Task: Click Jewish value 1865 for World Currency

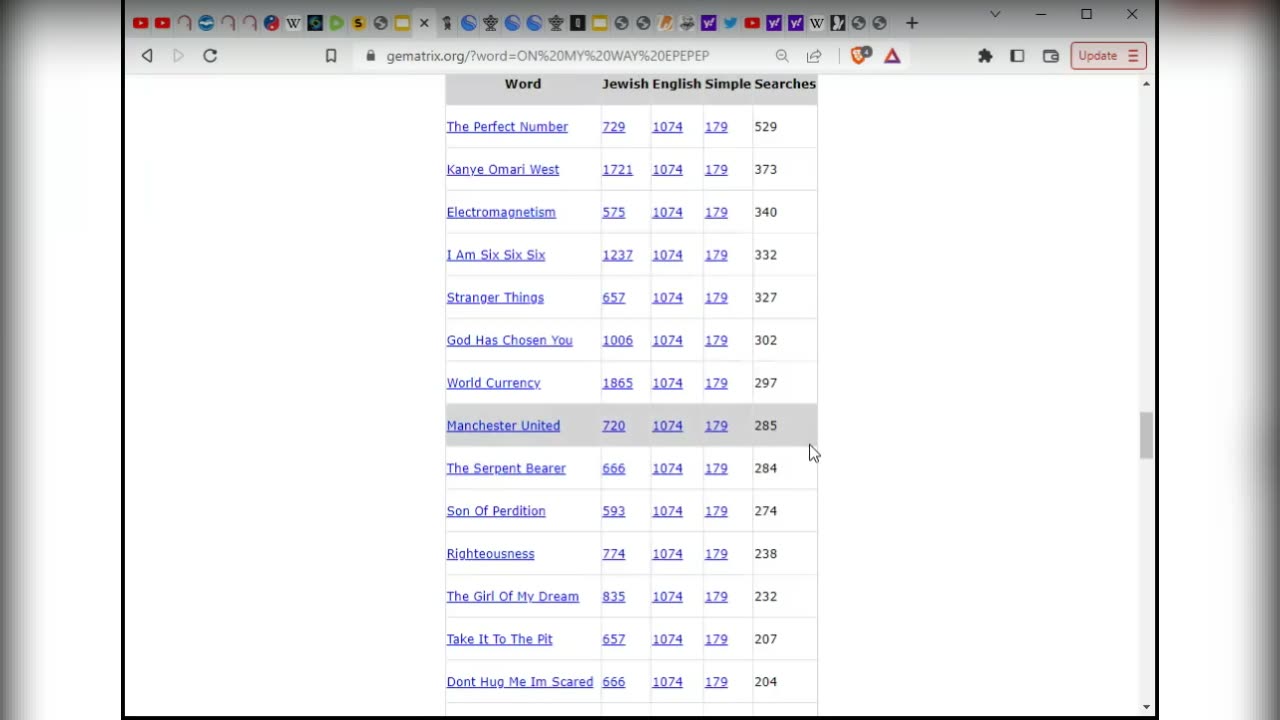Action: (617, 383)
